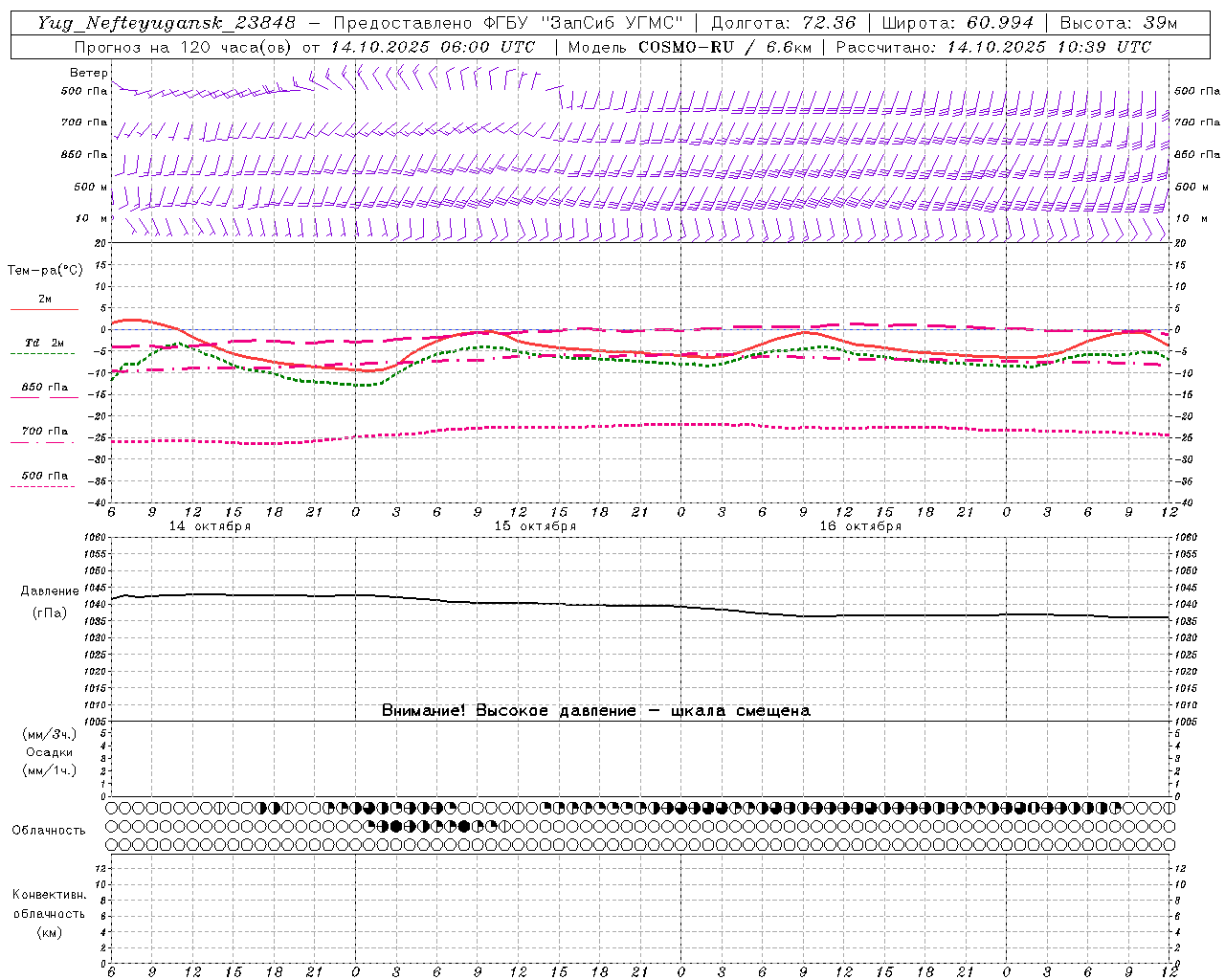Click the 'Давление' pressure panel label
The image size is (1225, 980).
click(50, 590)
